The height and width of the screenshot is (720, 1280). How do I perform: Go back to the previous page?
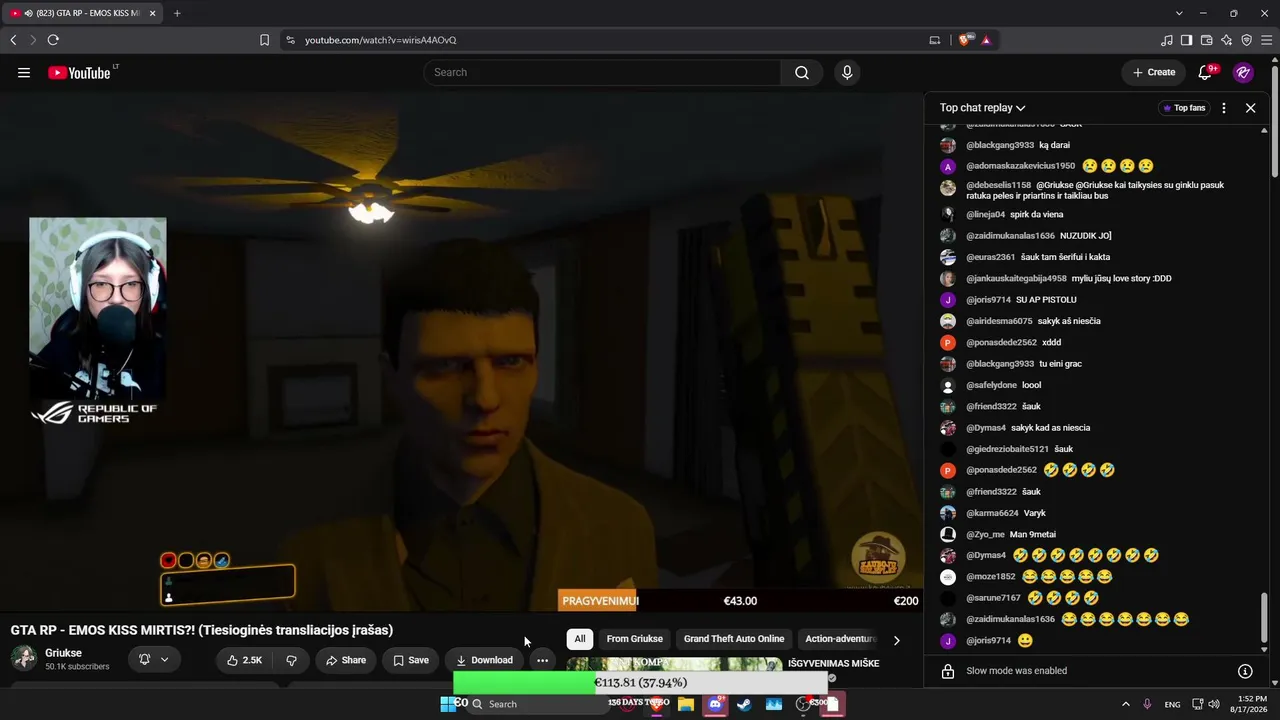pos(13,40)
